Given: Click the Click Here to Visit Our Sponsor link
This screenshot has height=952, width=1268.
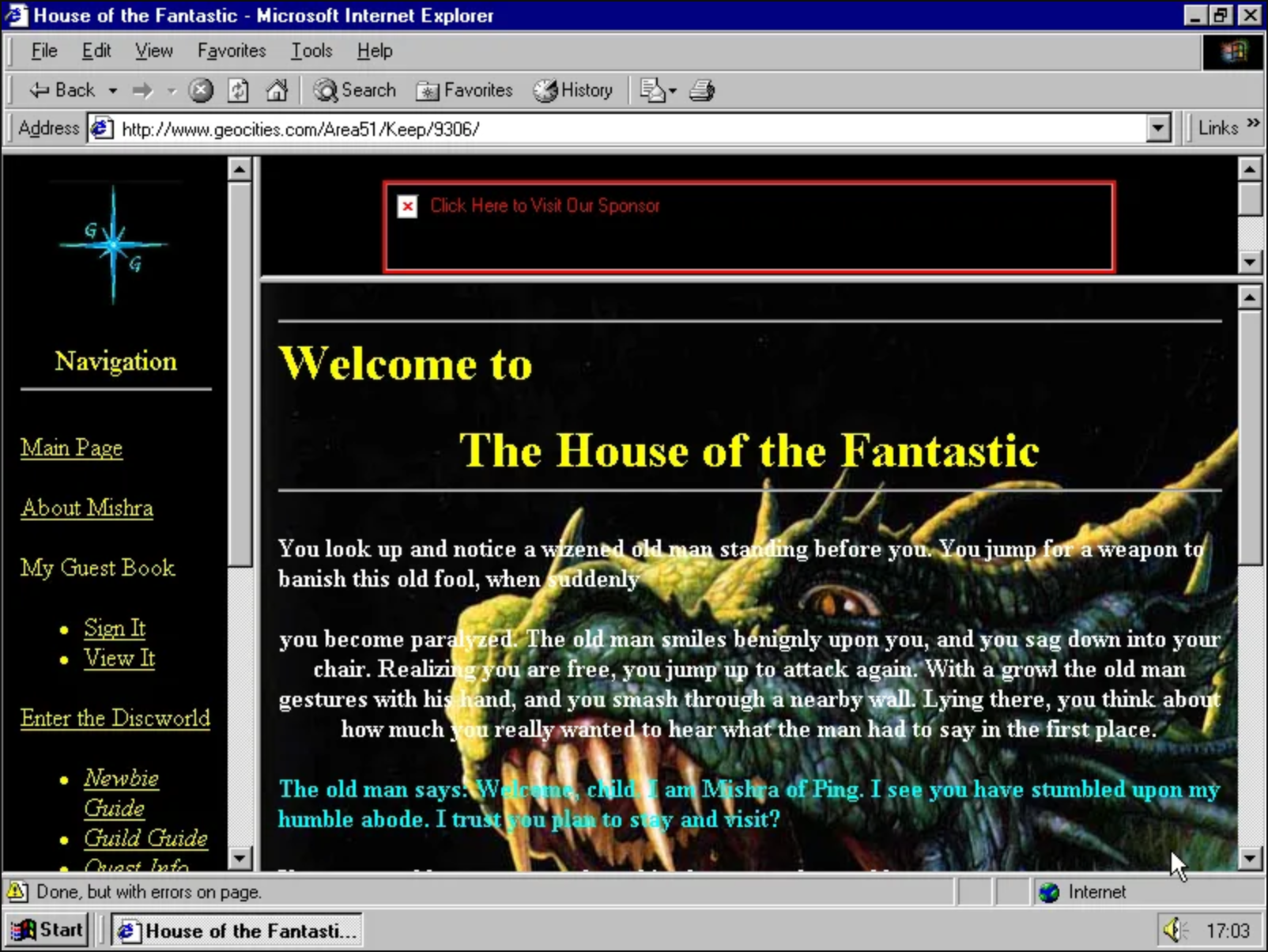Looking at the screenshot, I should click(545, 206).
